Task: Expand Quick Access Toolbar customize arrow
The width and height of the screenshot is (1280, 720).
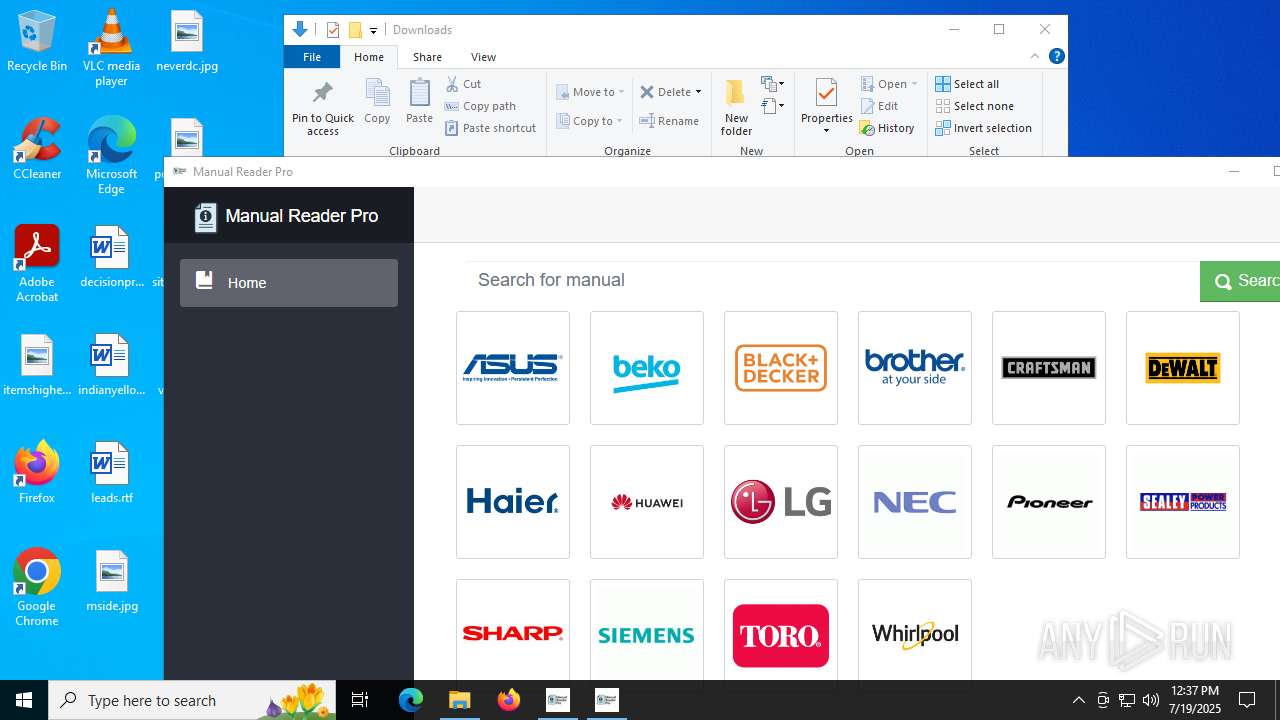Action: tap(373, 30)
